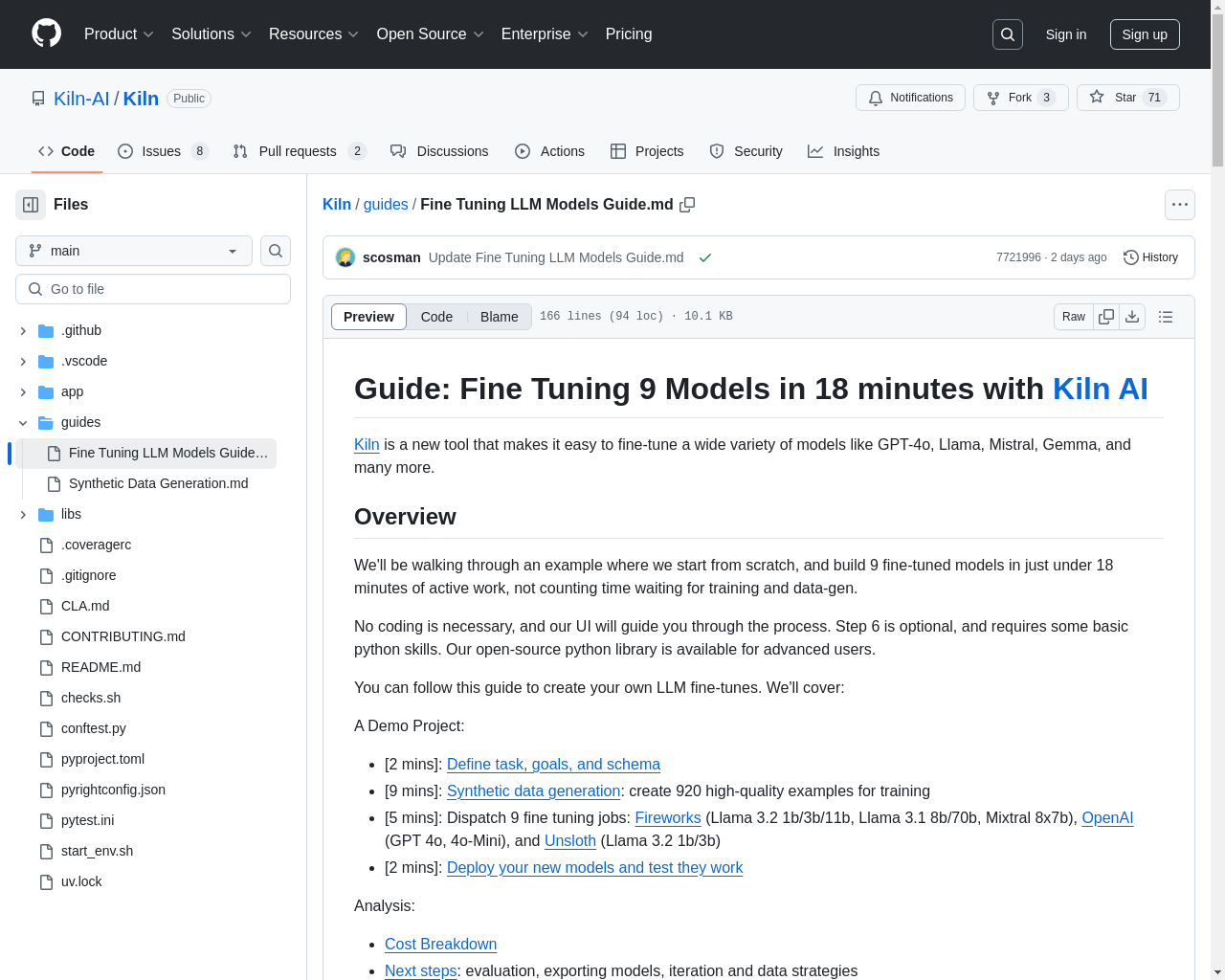Open the Actions tab

click(x=549, y=151)
